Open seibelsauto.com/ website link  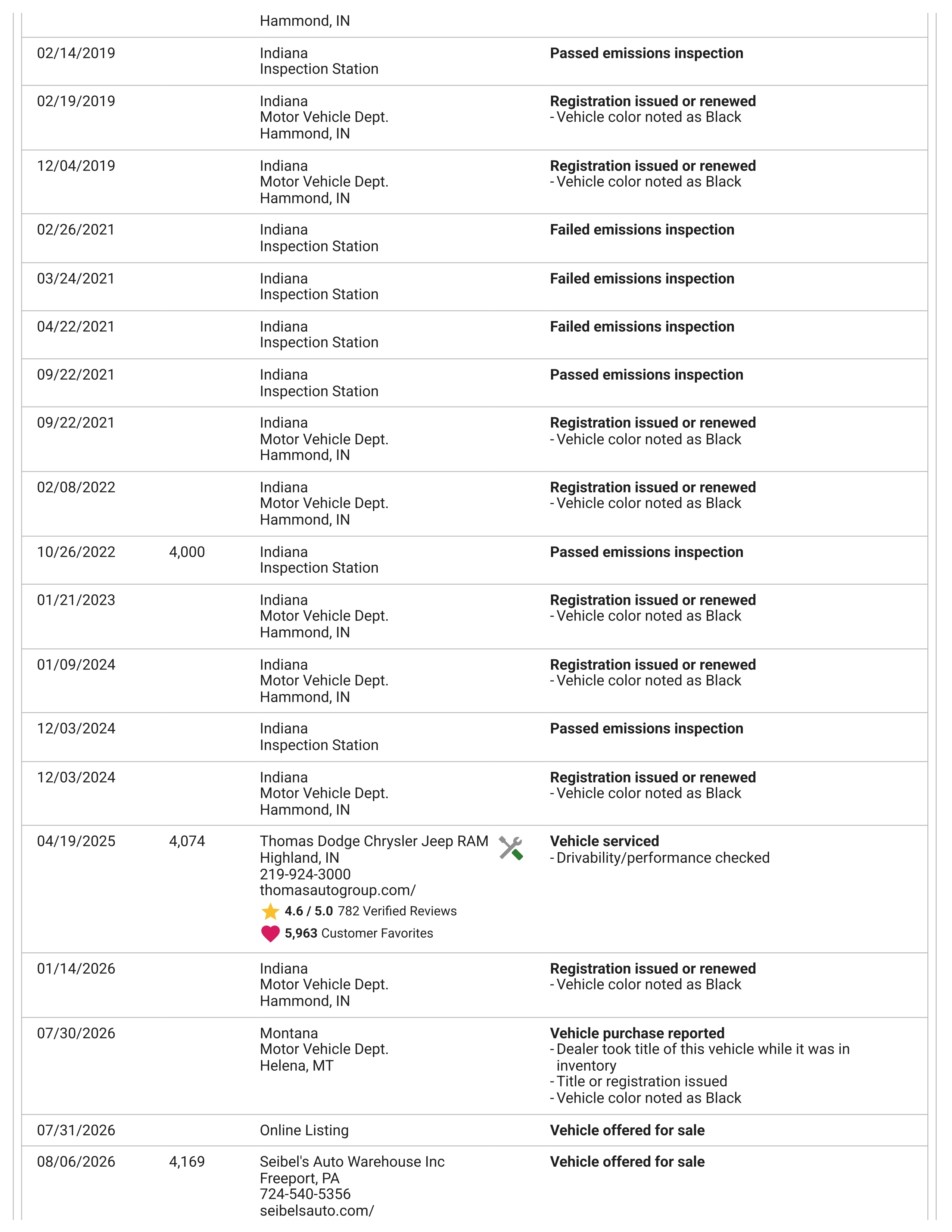pos(316,1211)
